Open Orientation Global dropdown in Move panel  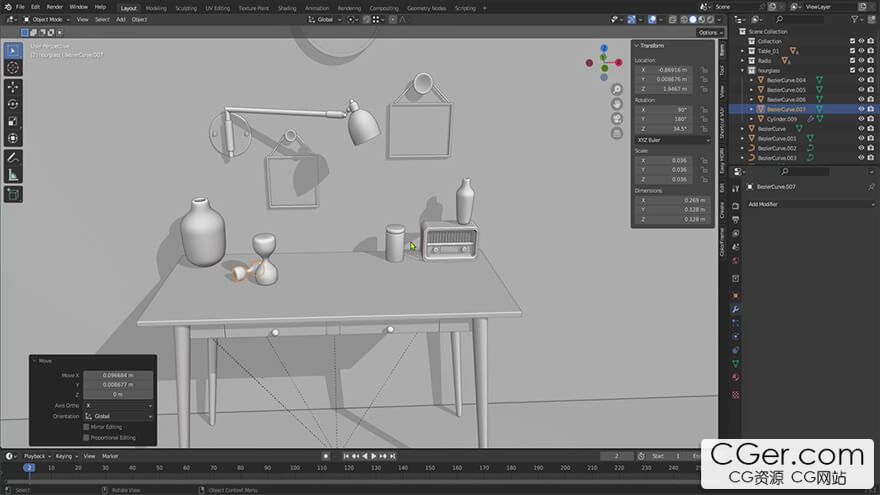pos(118,416)
